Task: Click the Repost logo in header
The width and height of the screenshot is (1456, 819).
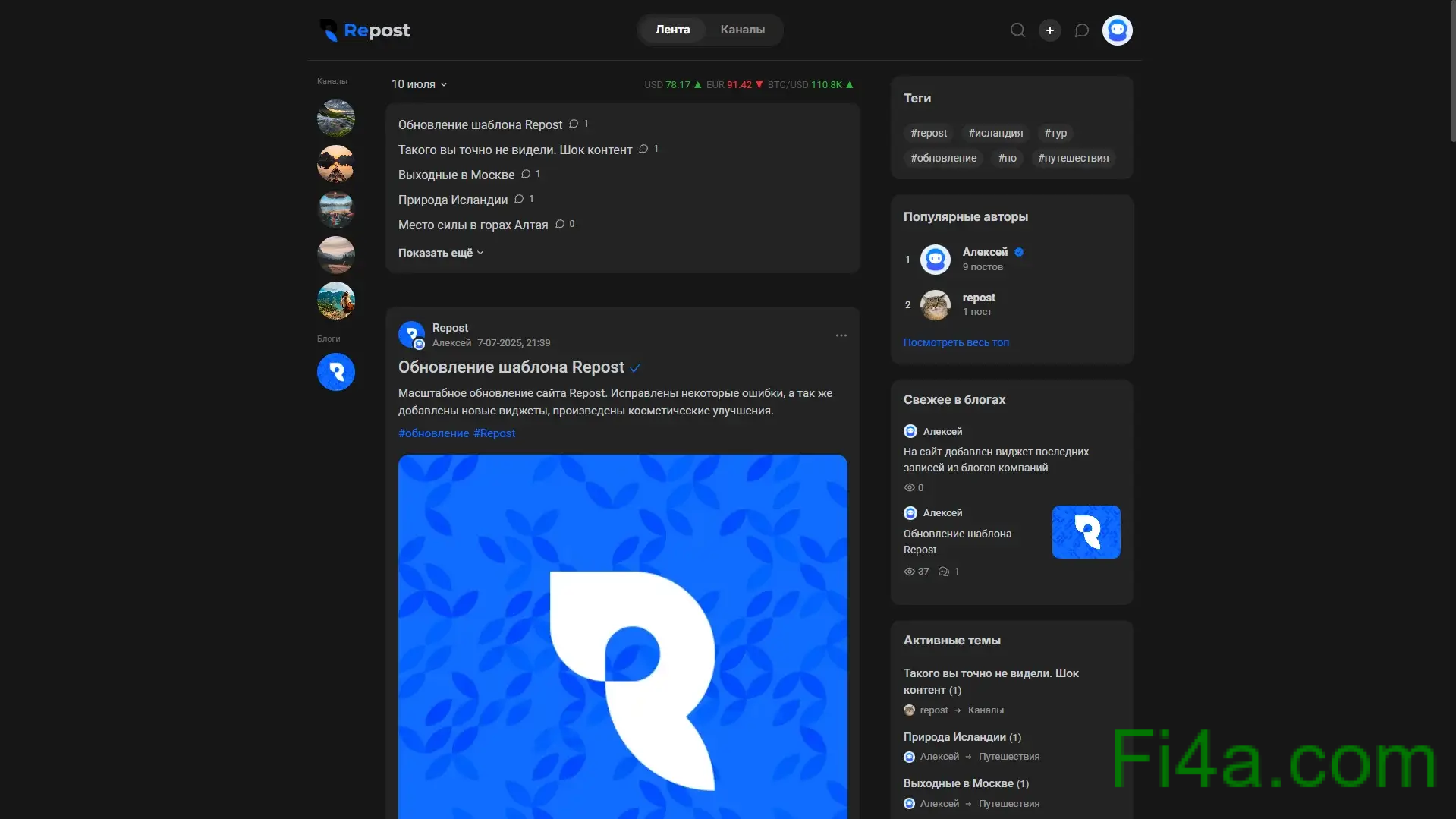Action: (365, 30)
